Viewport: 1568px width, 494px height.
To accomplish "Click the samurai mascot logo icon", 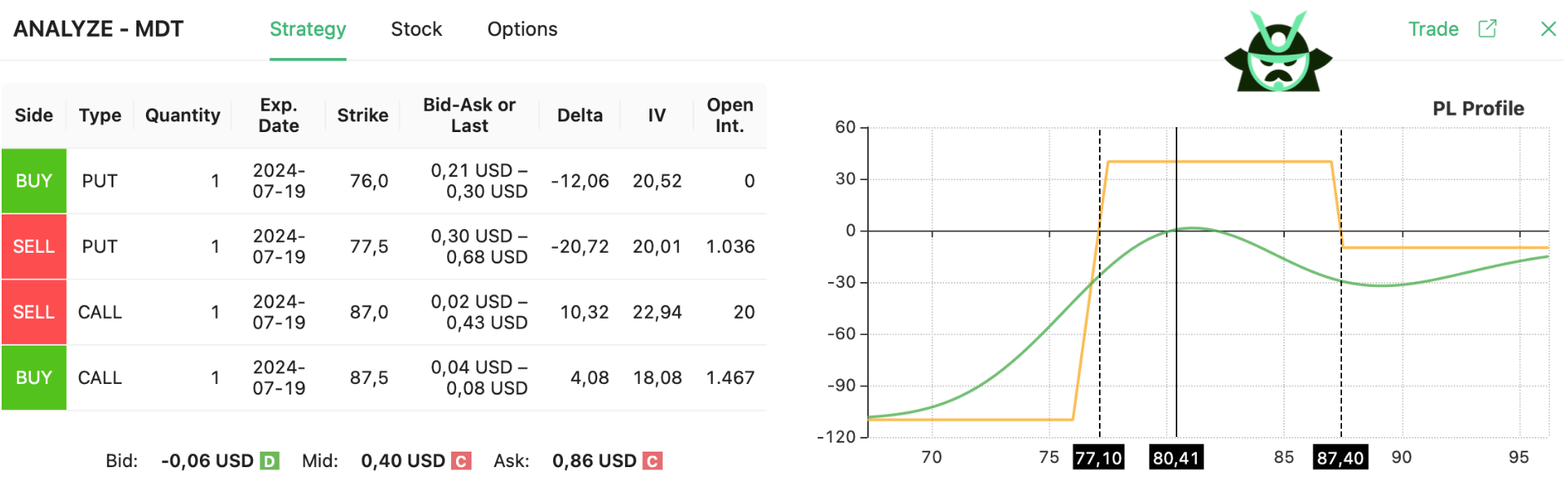I will coord(1278,53).
